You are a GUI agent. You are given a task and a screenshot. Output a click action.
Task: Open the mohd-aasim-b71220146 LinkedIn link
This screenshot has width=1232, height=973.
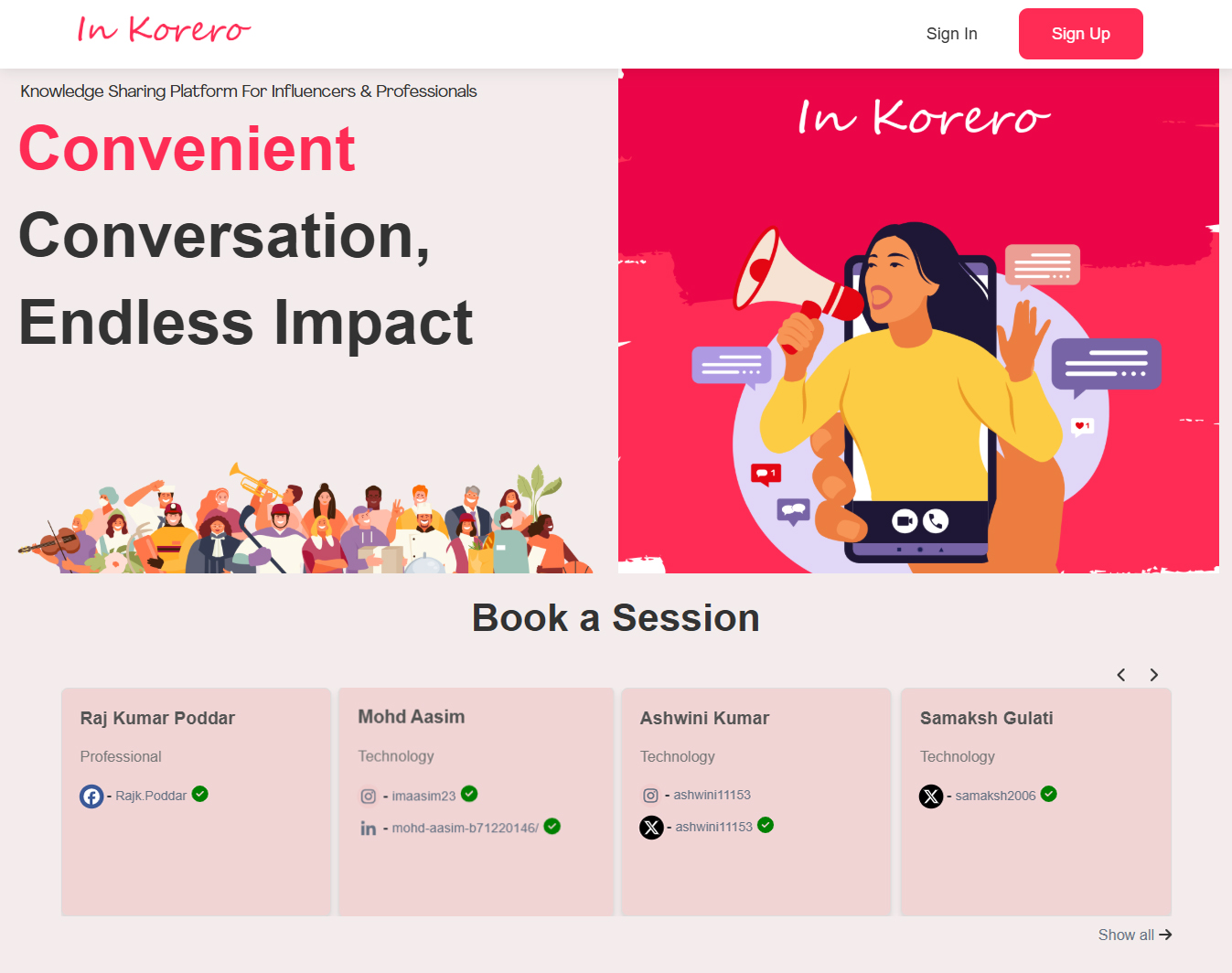(x=465, y=829)
